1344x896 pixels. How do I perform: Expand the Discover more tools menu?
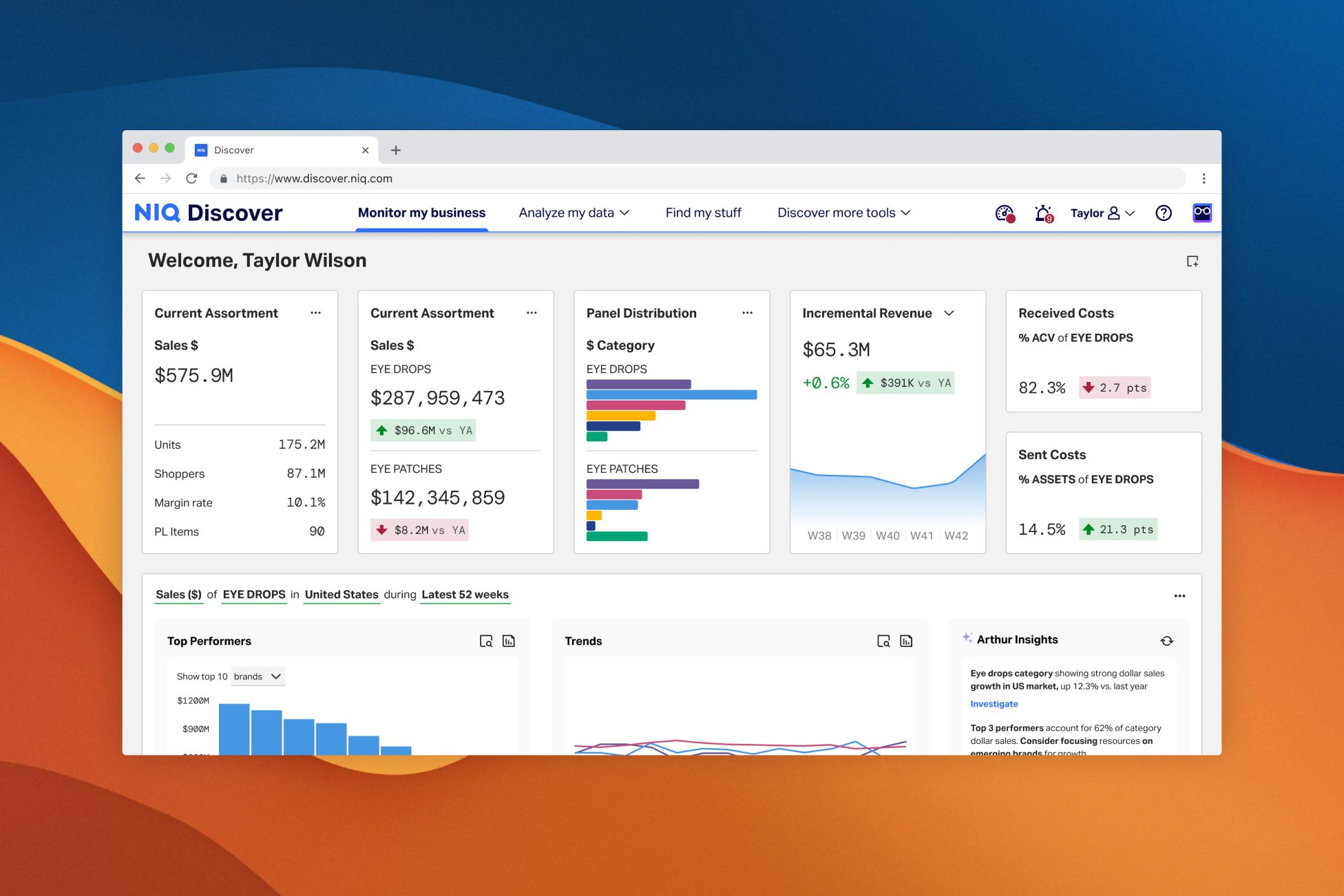coord(844,213)
